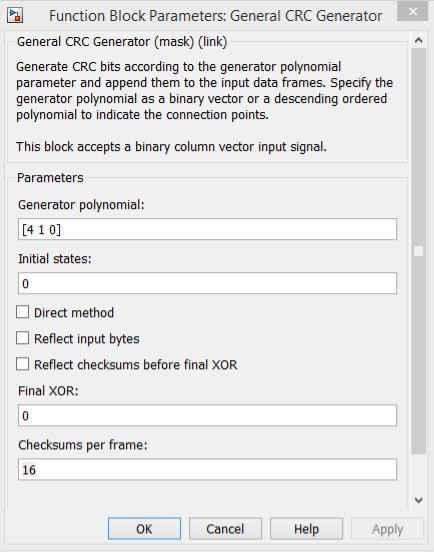The image size is (434, 553).
Task: Check Reflect checksums before final XOR
Action: (x=23, y=364)
